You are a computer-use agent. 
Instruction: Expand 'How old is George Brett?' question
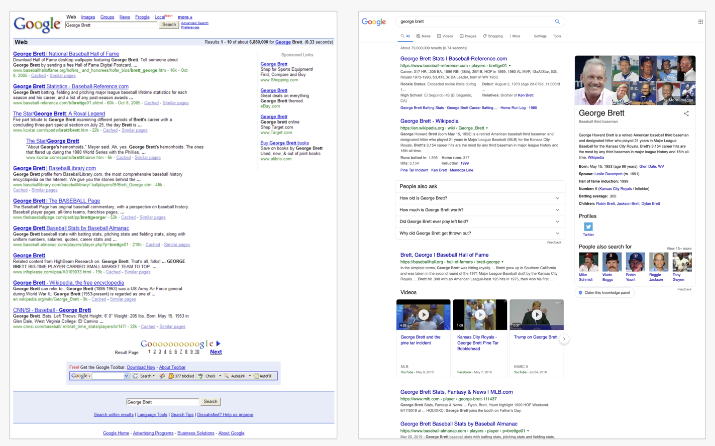(x=480, y=198)
